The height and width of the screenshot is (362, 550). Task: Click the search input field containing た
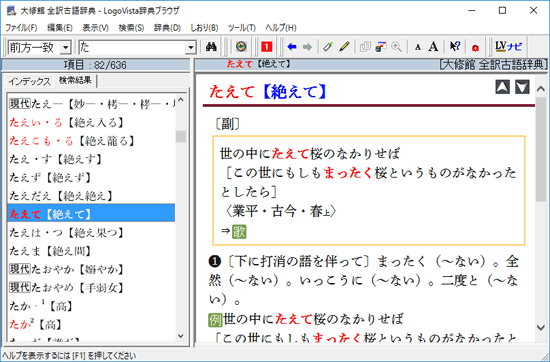[x=132, y=47]
